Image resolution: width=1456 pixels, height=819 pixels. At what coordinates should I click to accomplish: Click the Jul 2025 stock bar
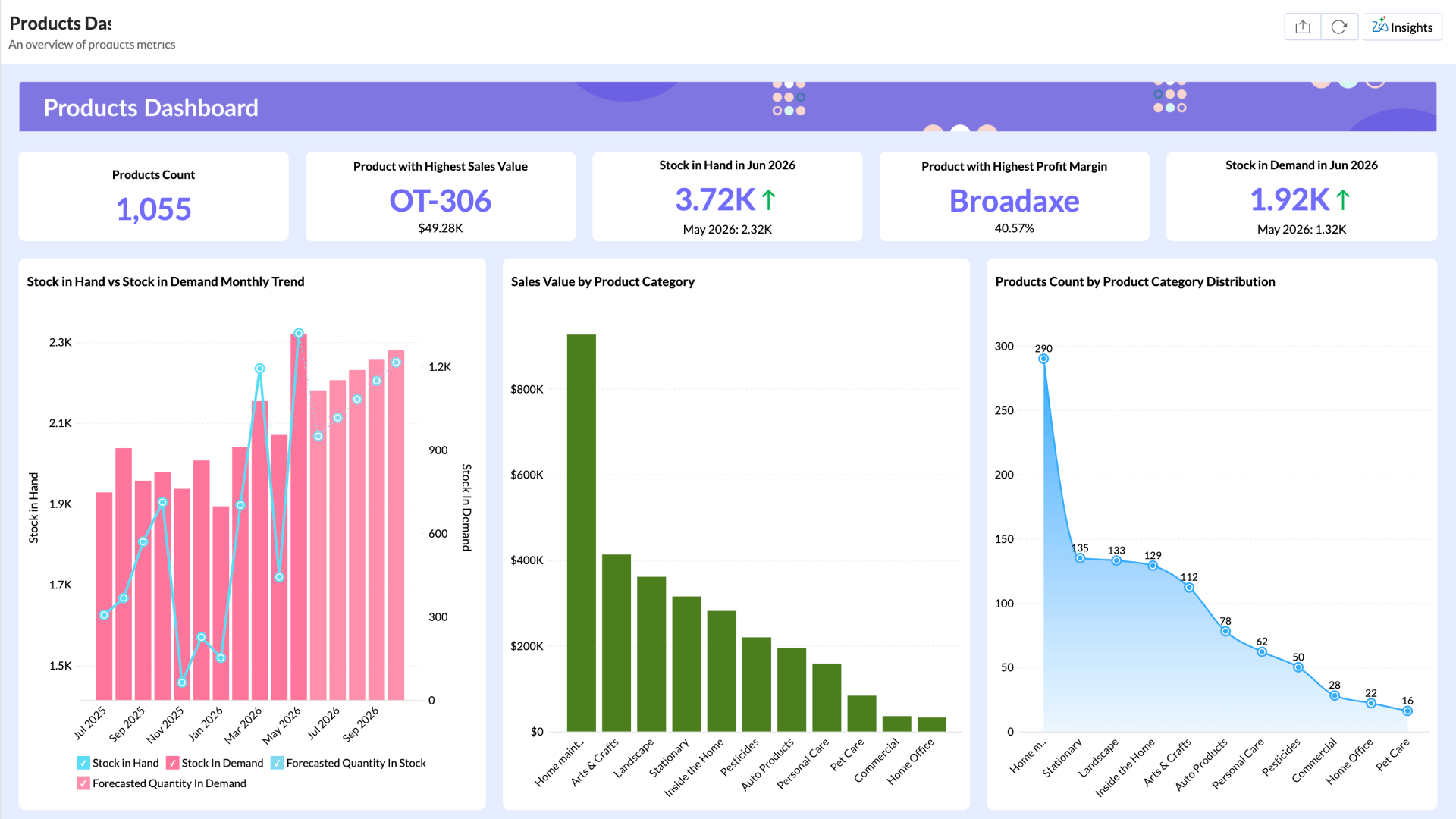click(104, 596)
